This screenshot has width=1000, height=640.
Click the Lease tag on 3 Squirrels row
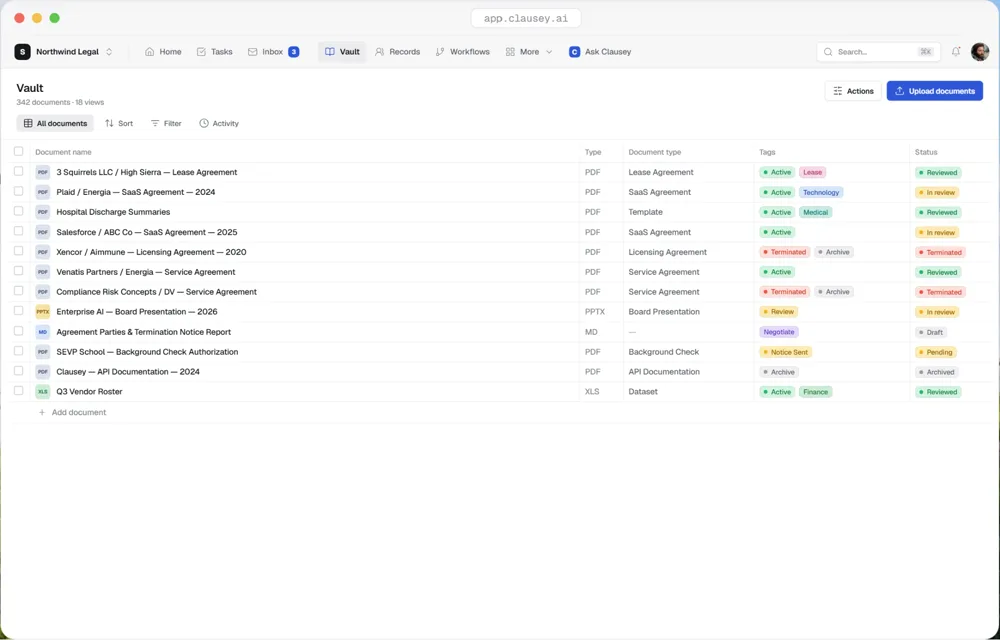(812, 172)
